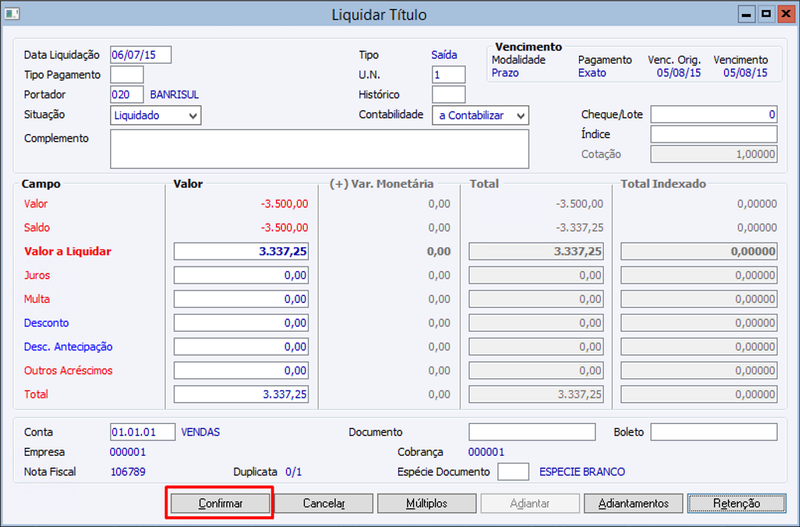Open the Situação dropdown showing Liquidado
Viewport: 800px width, 527px height.
pyautogui.click(x=156, y=115)
